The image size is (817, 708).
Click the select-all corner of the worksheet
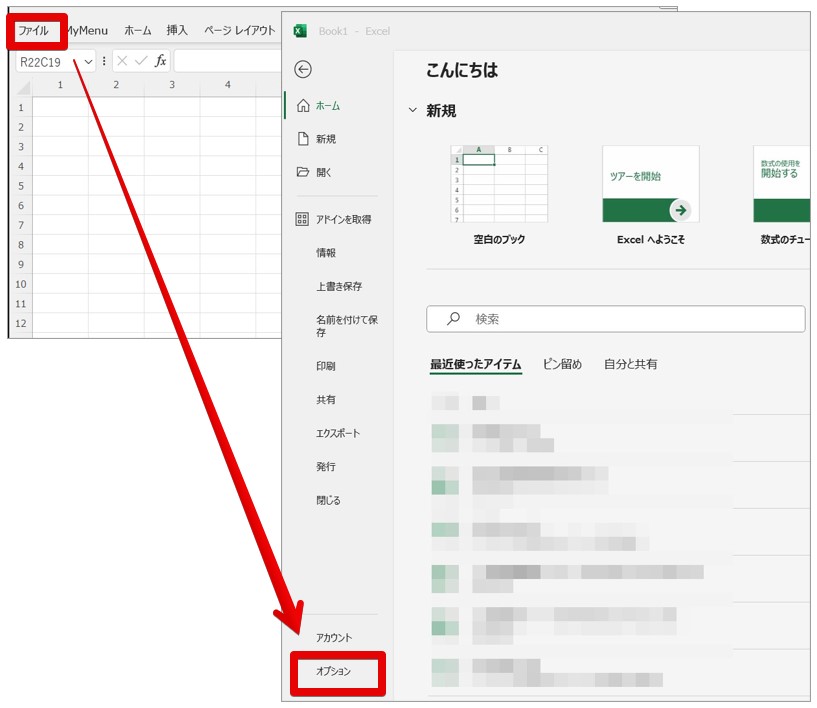20,85
